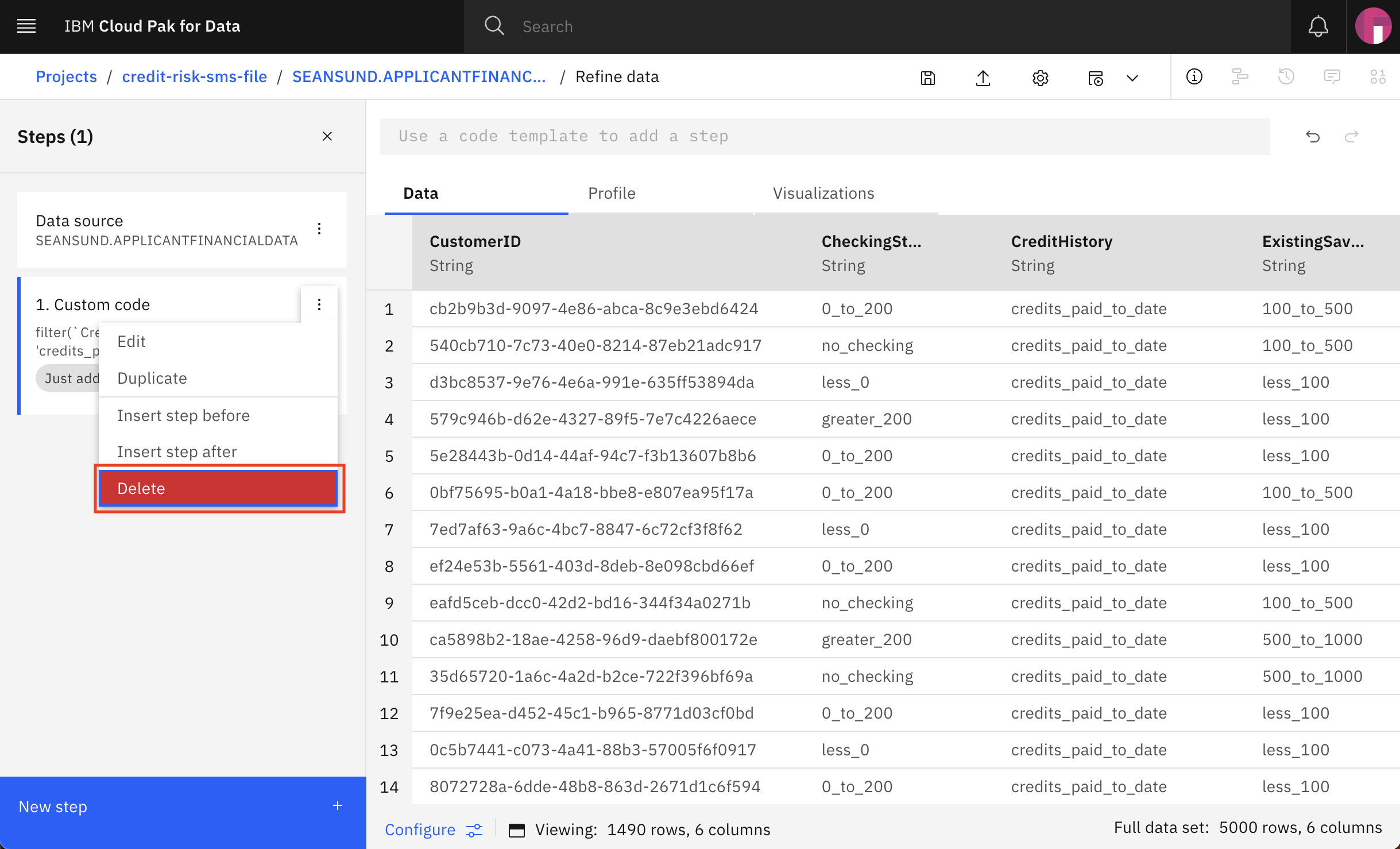Select Insert step after
This screenshot has width=1400, height=849.
pyautogui.click(x=218, y=451)
